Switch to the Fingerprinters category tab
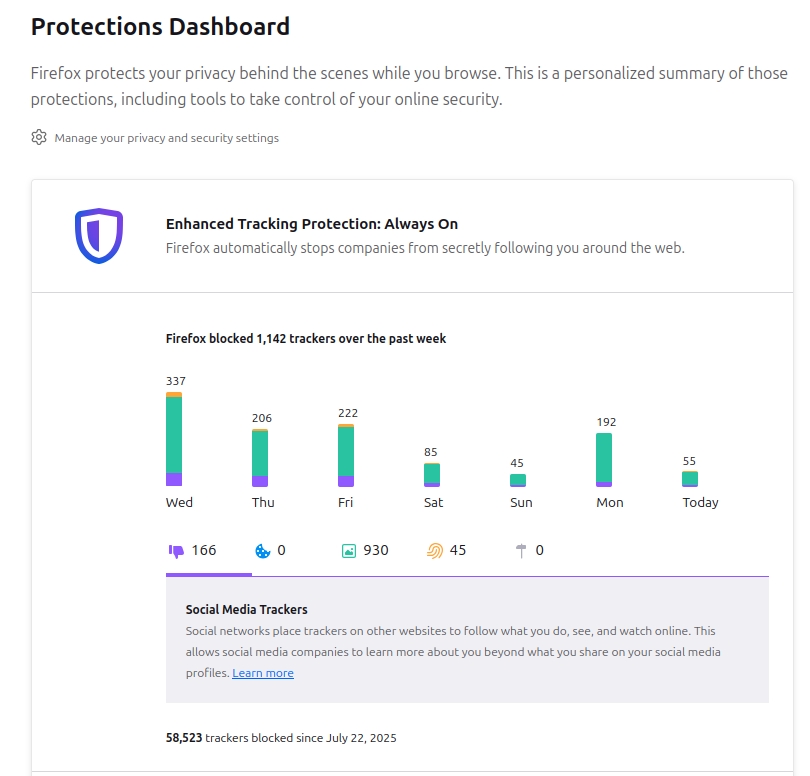 click(x=448, y=549)
